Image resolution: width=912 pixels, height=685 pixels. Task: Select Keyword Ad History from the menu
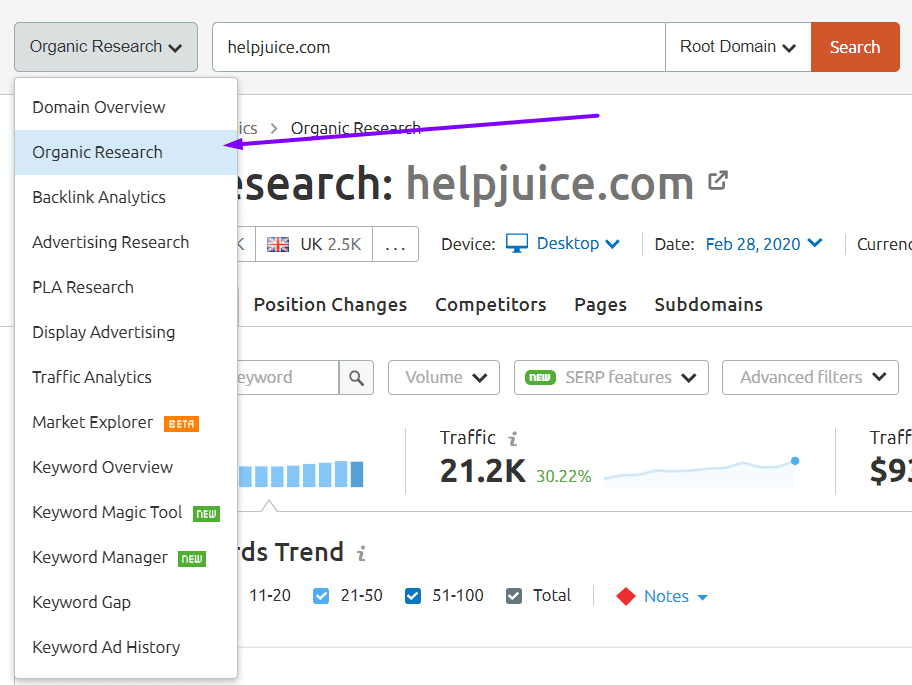point(126,647)
